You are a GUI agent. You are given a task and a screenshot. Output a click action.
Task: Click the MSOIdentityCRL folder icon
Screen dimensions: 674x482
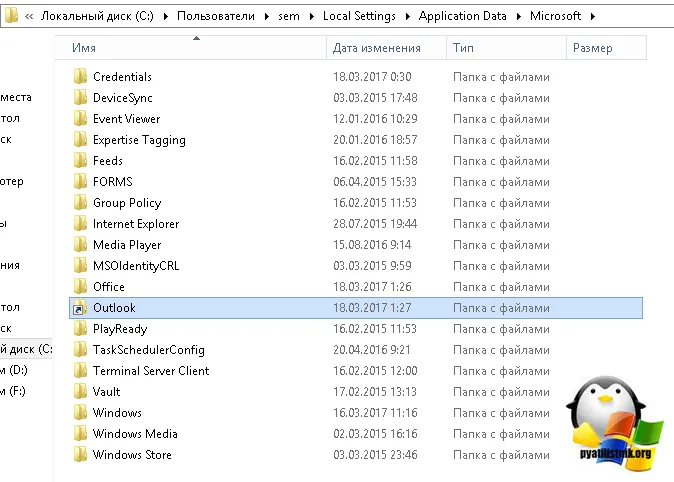80,266
